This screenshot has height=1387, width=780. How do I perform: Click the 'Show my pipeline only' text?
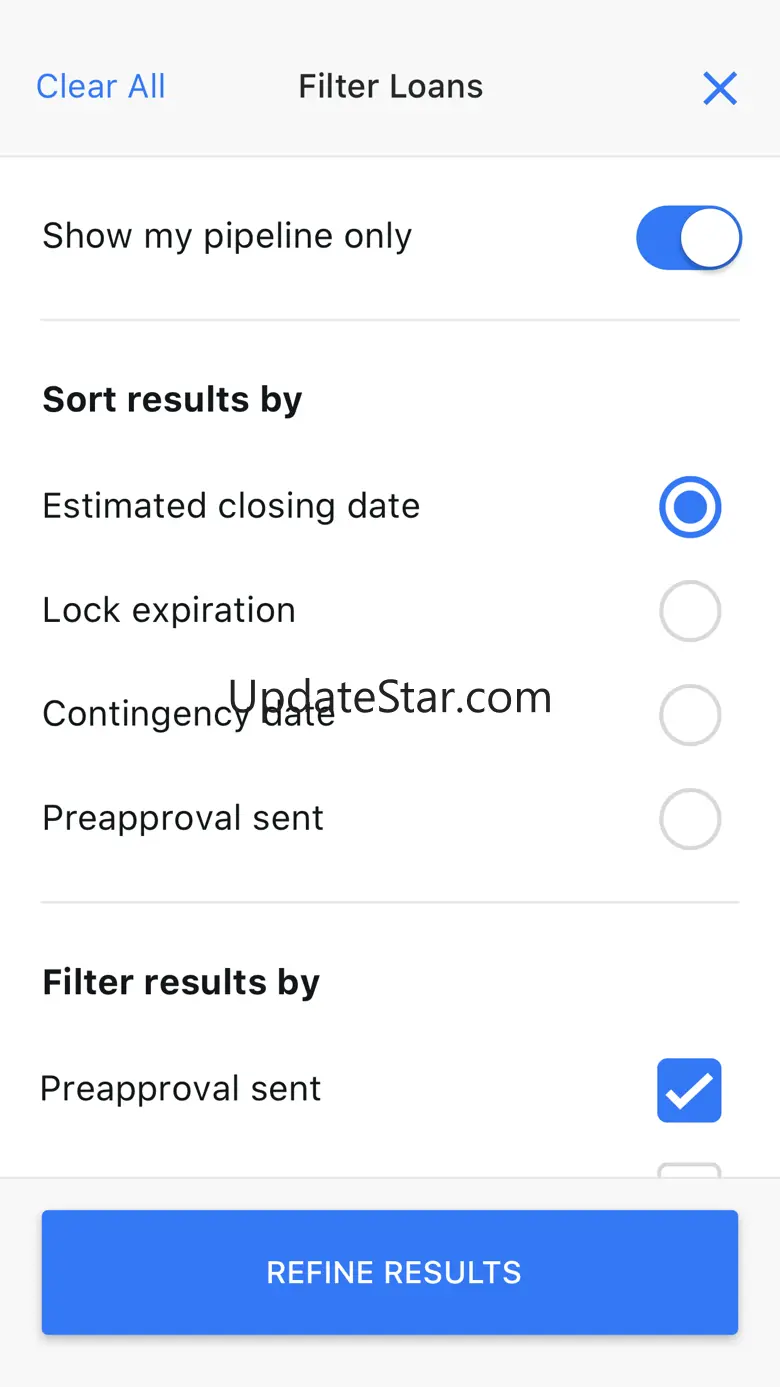[227, 237]
